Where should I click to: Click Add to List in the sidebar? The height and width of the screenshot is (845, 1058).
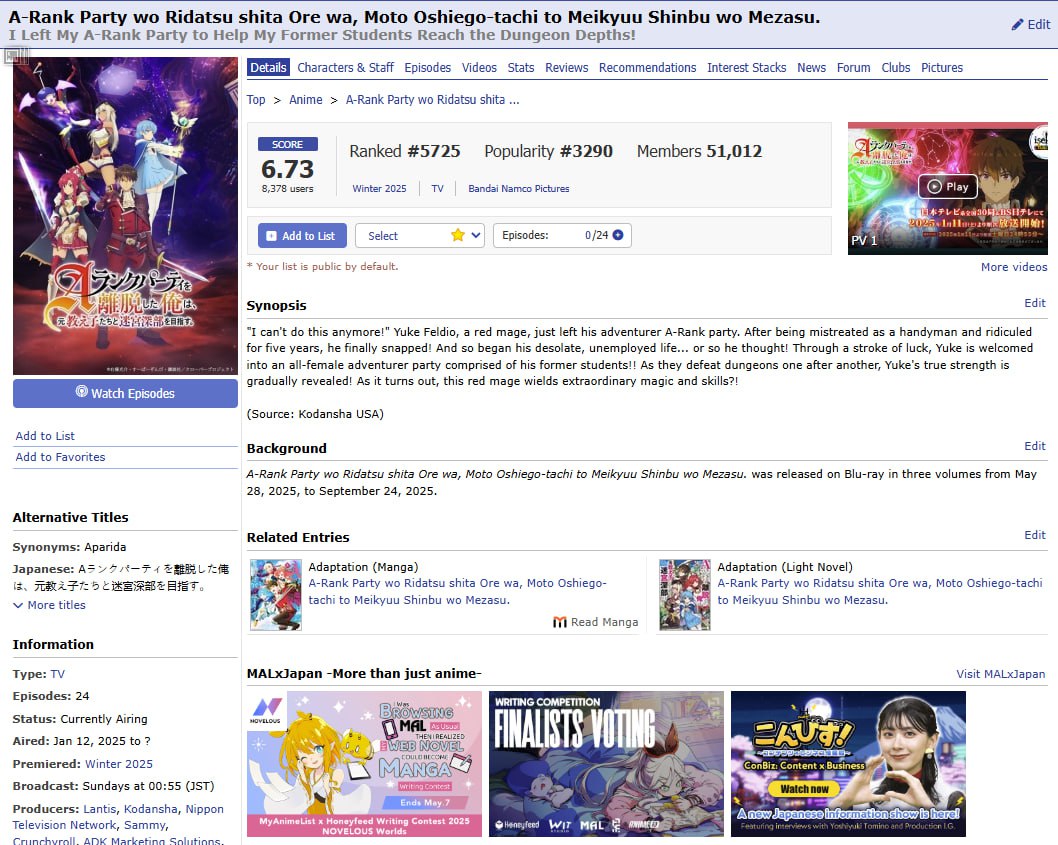tap(45, 436)
